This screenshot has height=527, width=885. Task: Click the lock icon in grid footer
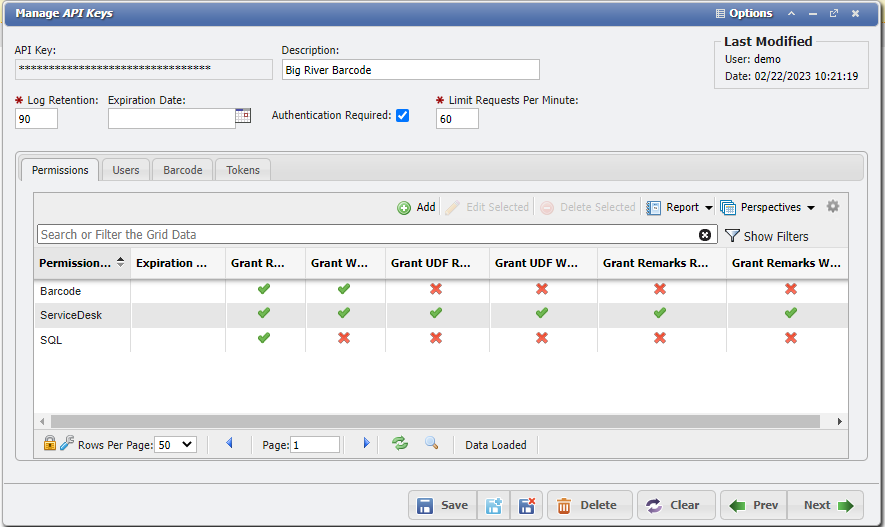pos(49,443)
